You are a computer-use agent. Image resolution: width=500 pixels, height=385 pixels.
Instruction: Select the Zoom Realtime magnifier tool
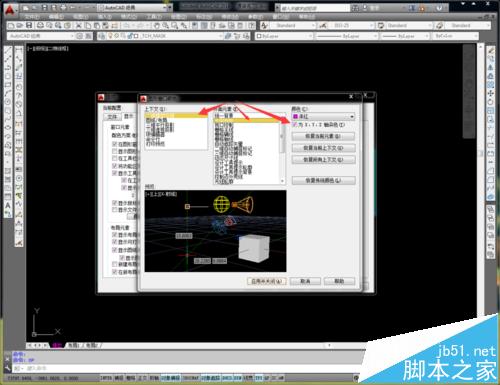click(x=166, y=25)
